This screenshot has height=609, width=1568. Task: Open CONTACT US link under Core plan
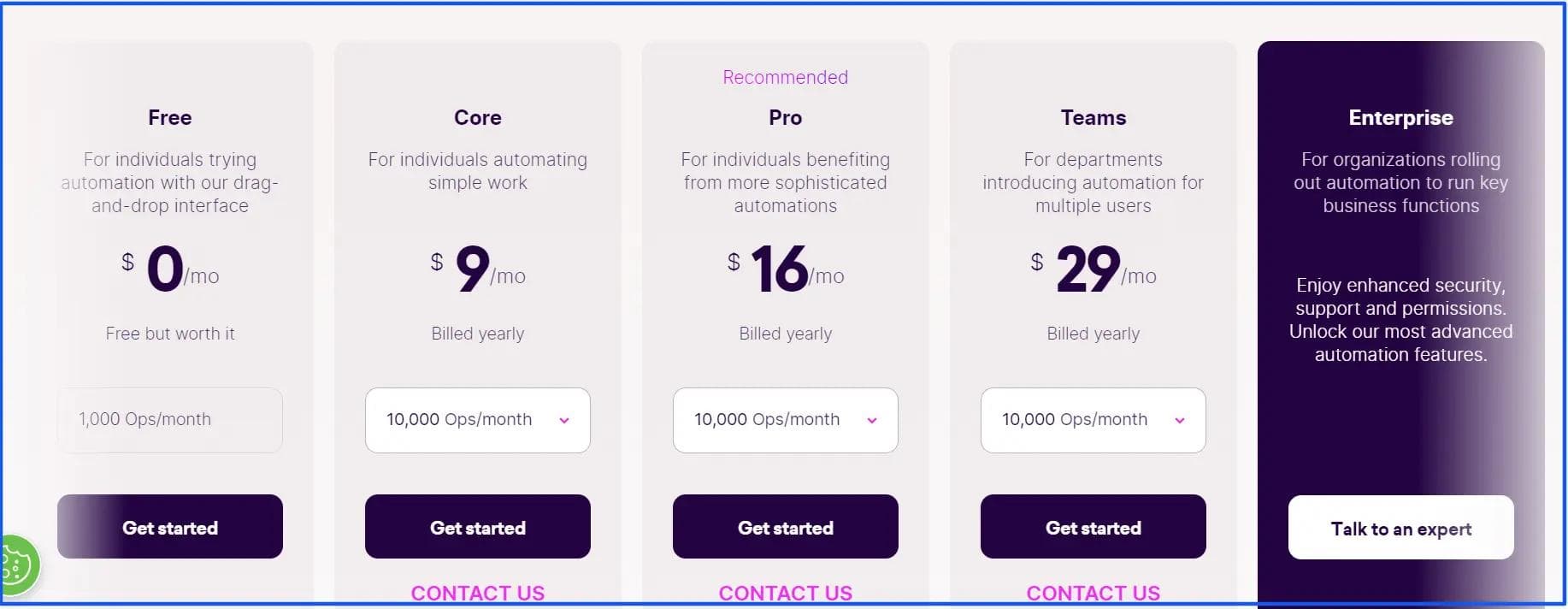pos(478,593)
